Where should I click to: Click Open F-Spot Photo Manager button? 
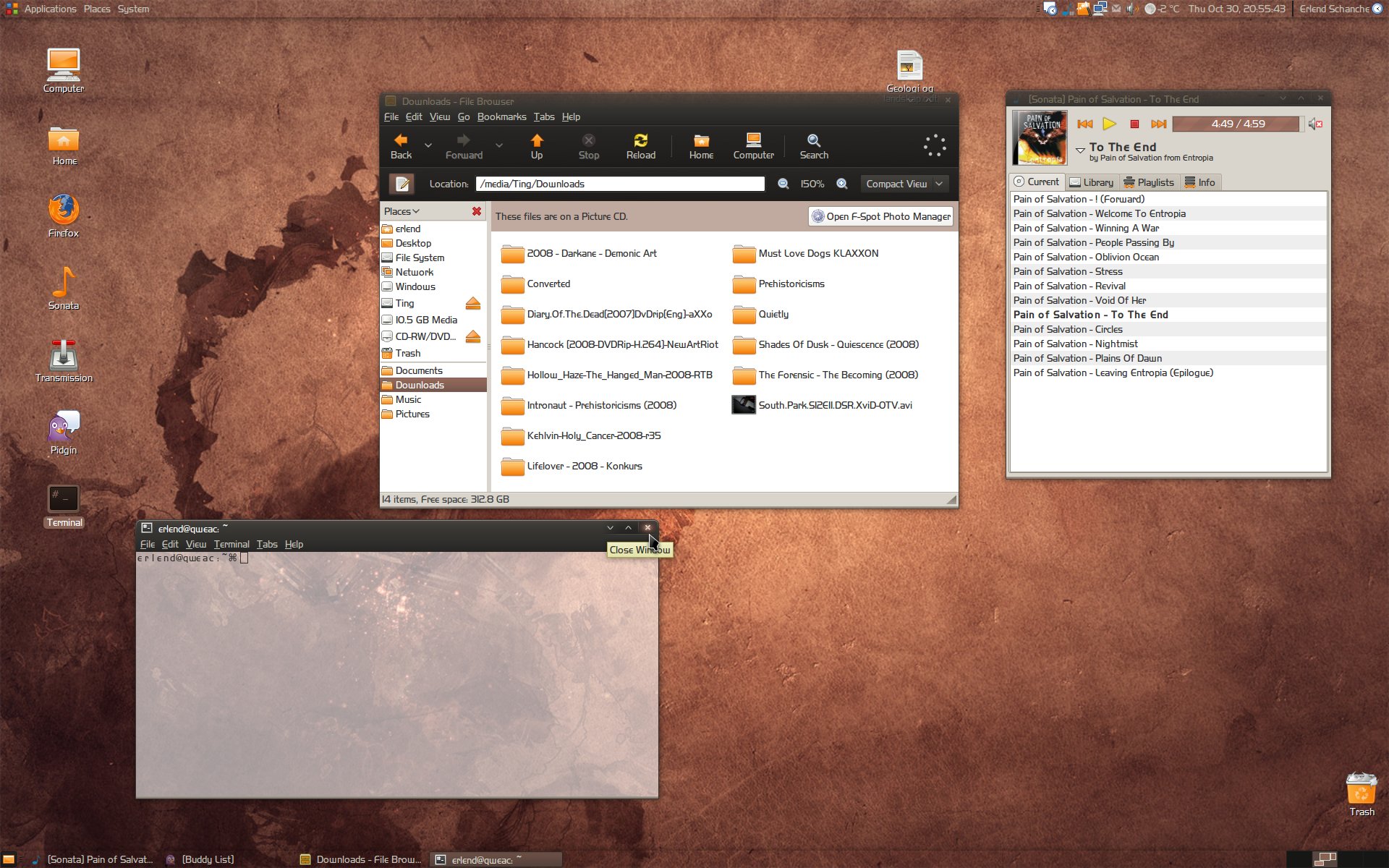coord(880,216)
